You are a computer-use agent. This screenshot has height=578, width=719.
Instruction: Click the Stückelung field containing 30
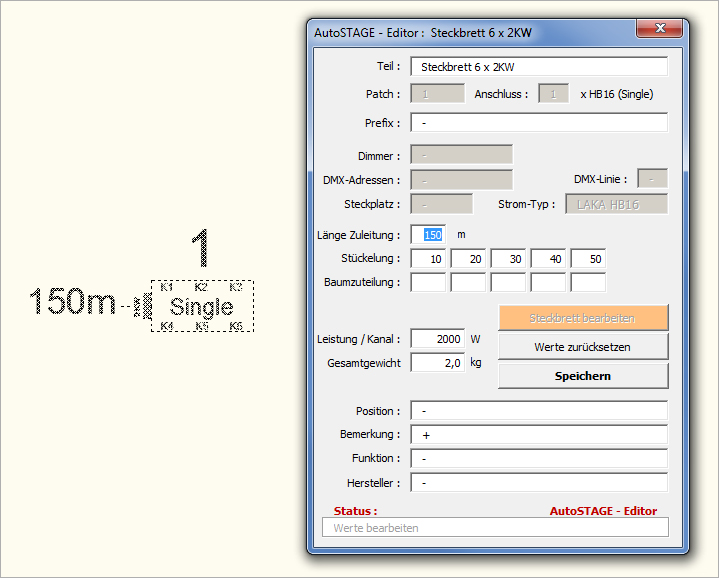(x=508, y=259)
